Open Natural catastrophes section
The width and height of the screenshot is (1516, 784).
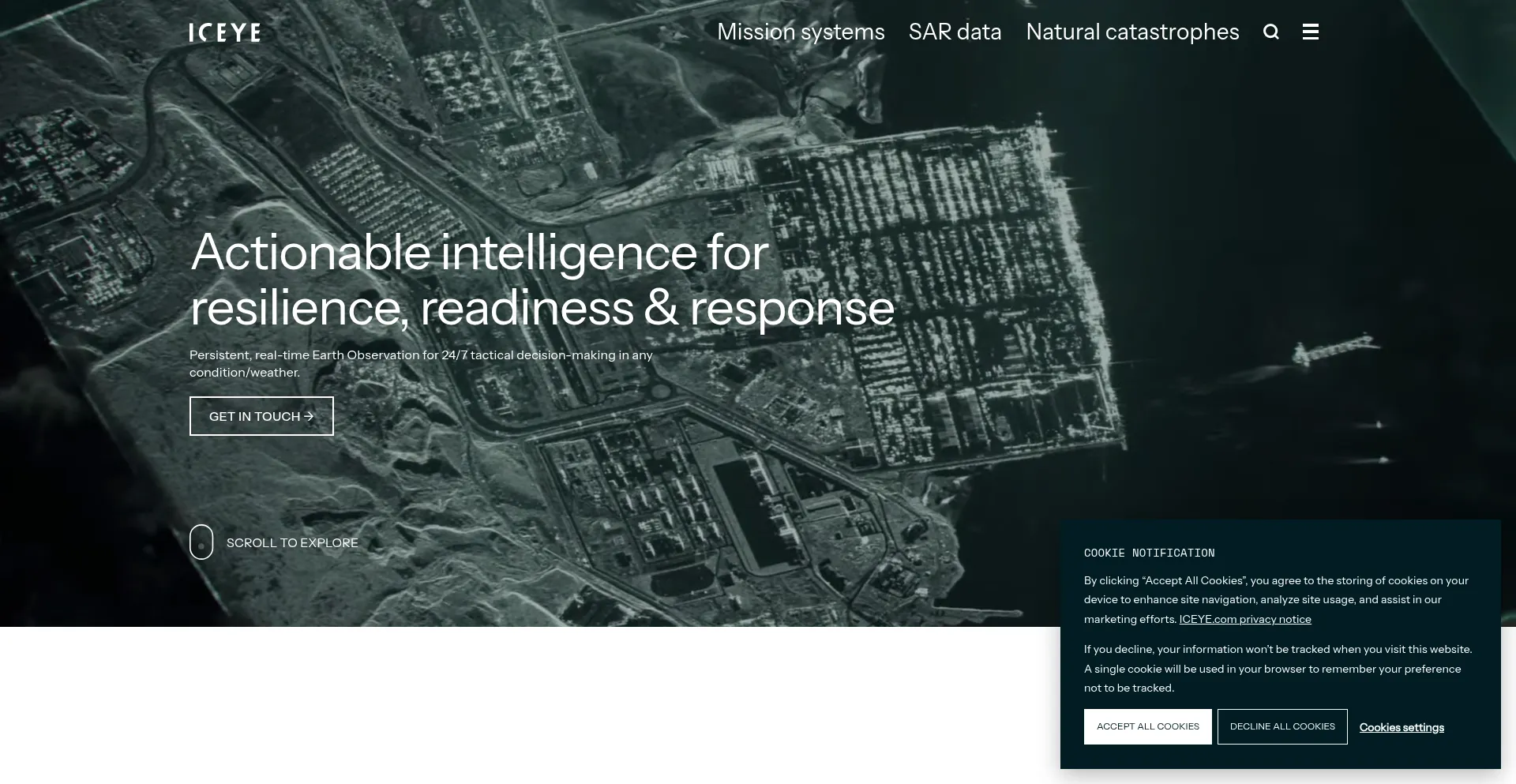coord(1132,32)
